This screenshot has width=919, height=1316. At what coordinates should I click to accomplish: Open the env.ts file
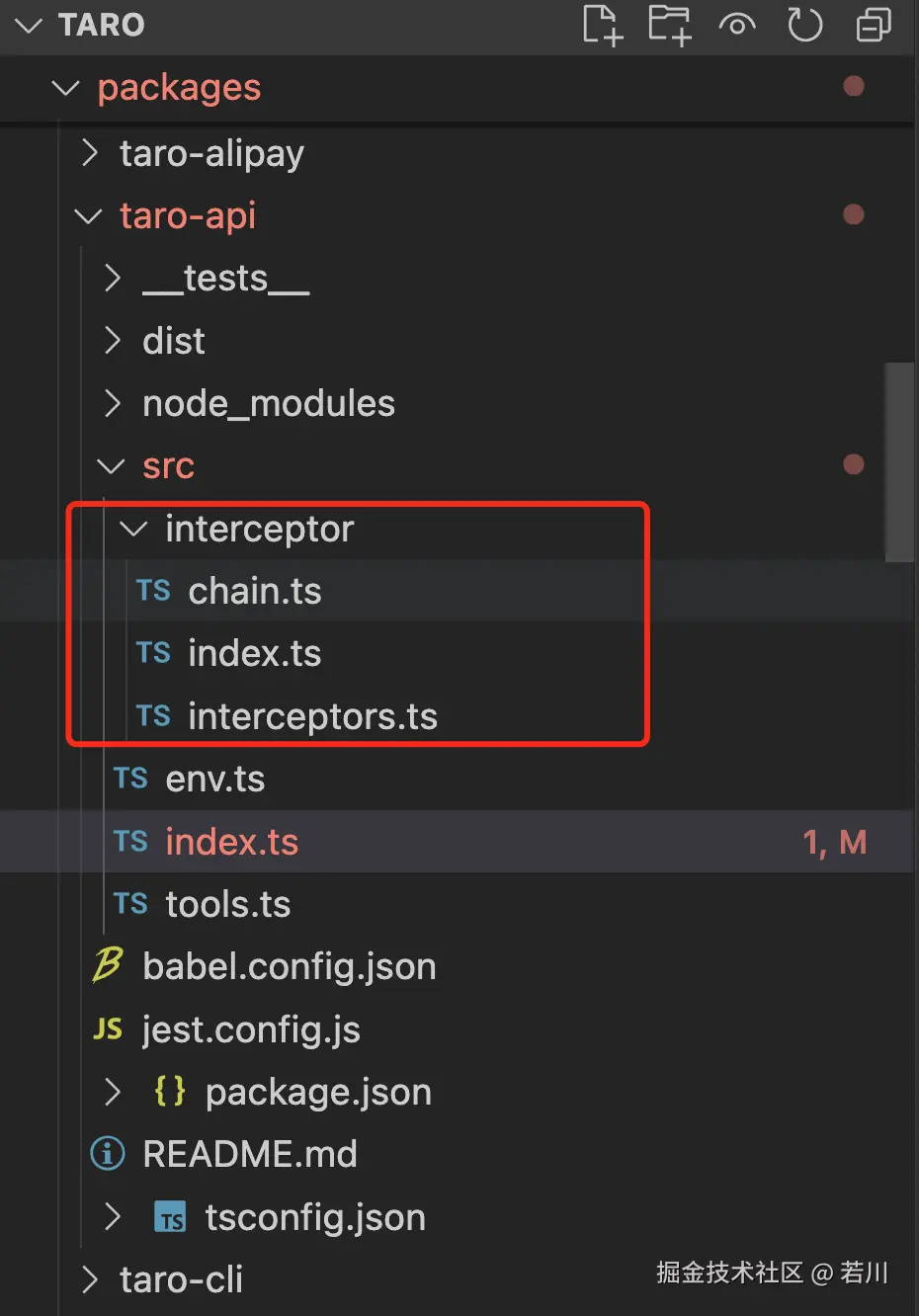coord(215,779)
